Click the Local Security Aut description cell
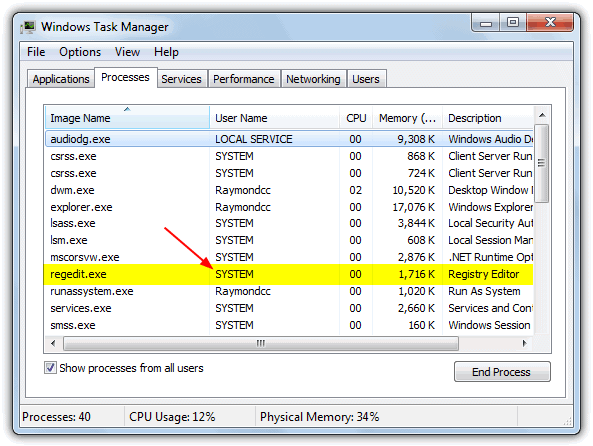This screenshot has width=593, height=446. (491, 223)
